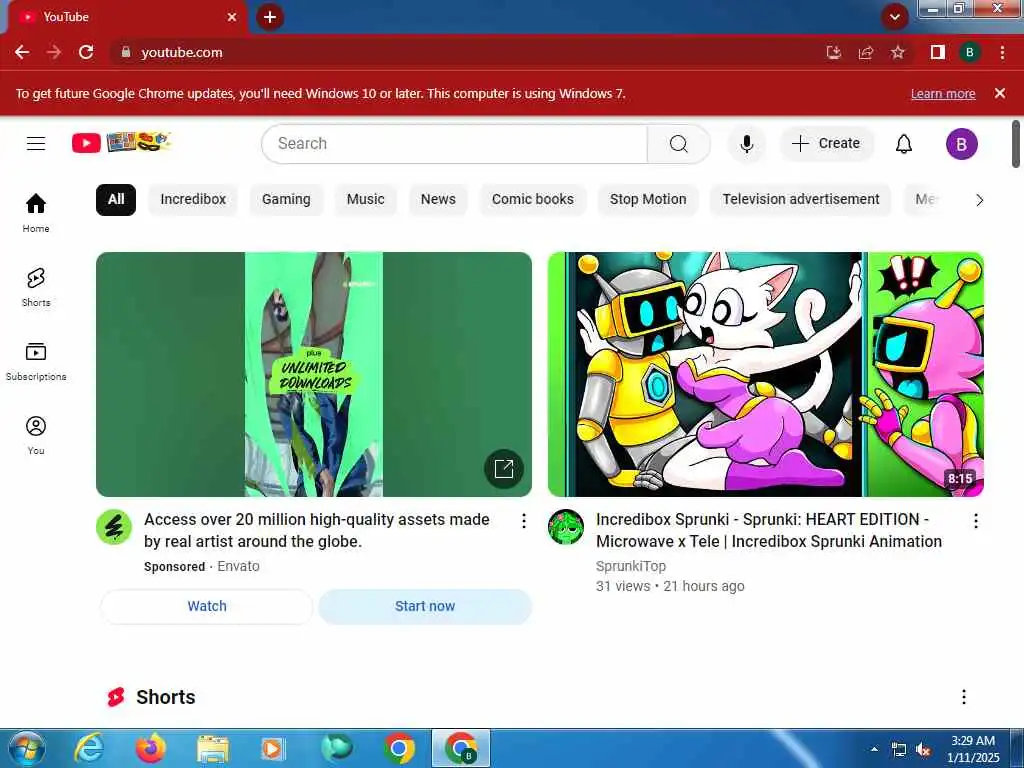
Task: Select the Comic books filter chip
Action: 532,199
